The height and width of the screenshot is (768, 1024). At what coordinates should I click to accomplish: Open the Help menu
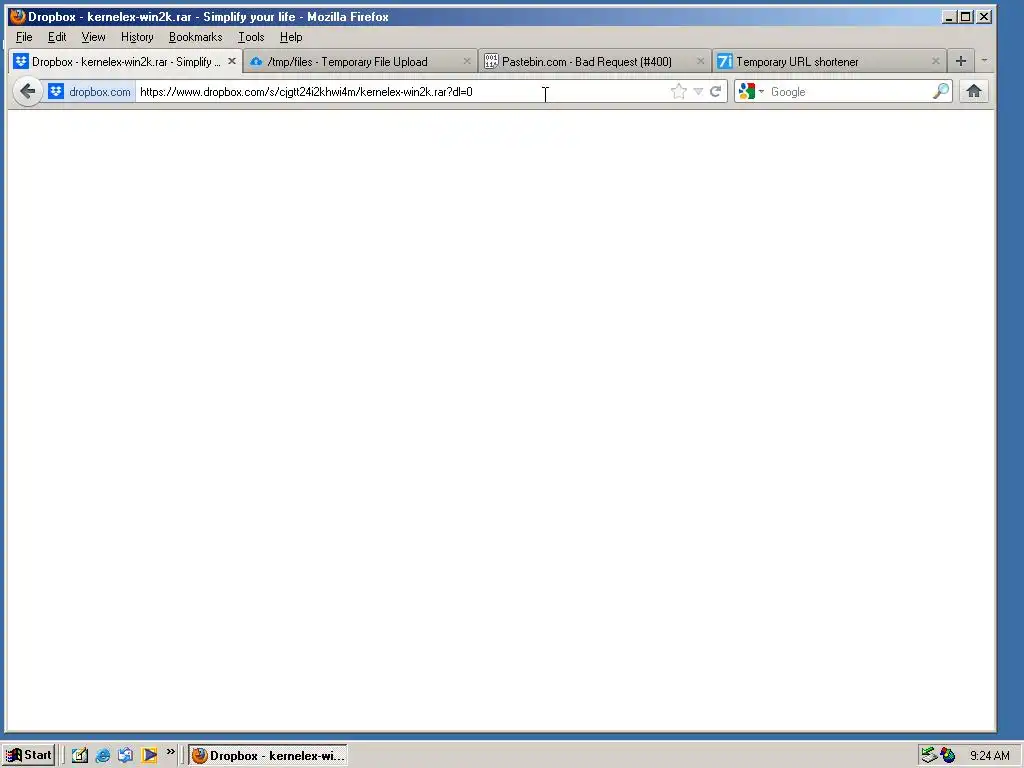(291, 37)
